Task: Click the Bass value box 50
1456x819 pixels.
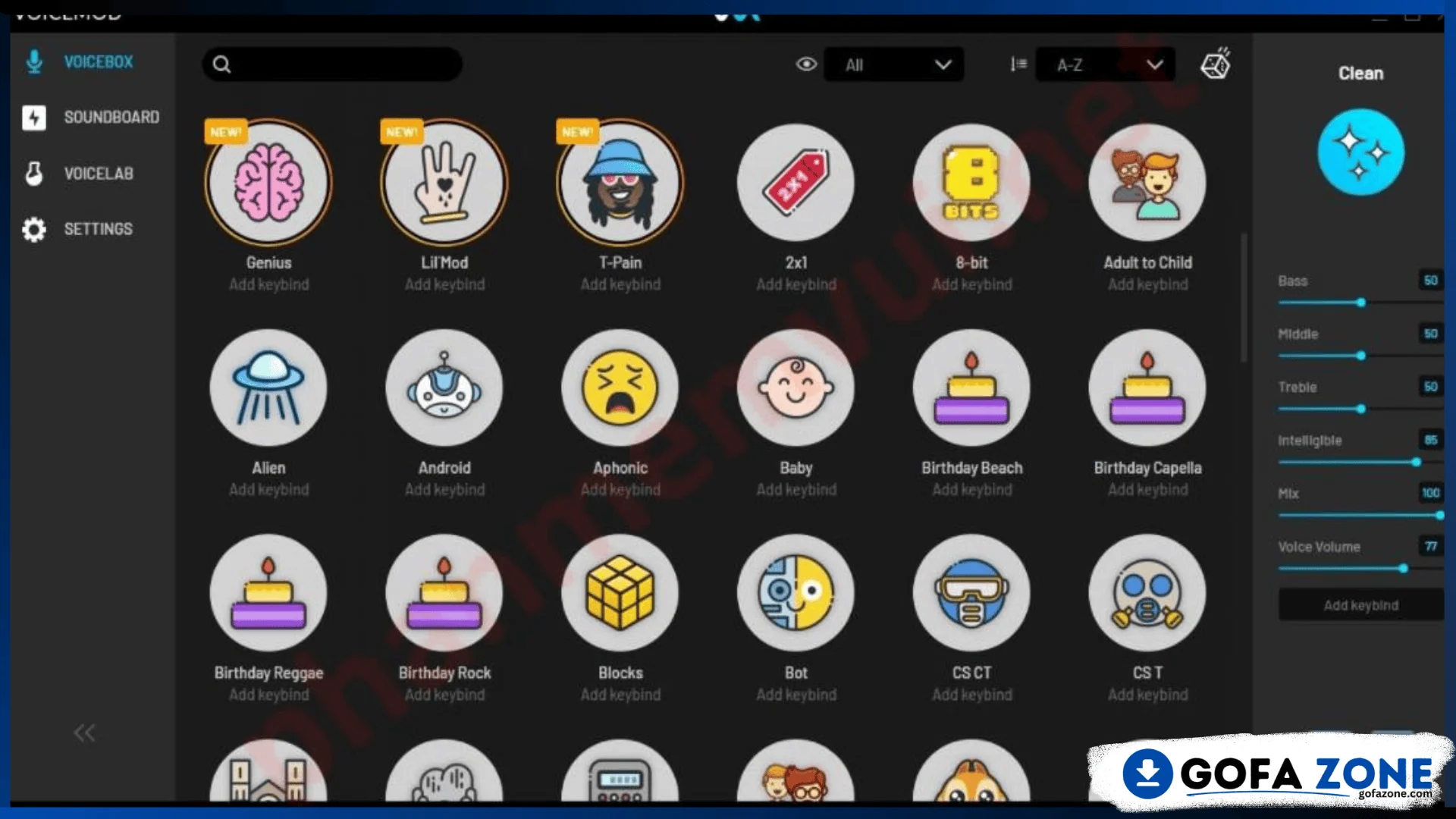Action: pyautogui.click(x=1430, y=281)
